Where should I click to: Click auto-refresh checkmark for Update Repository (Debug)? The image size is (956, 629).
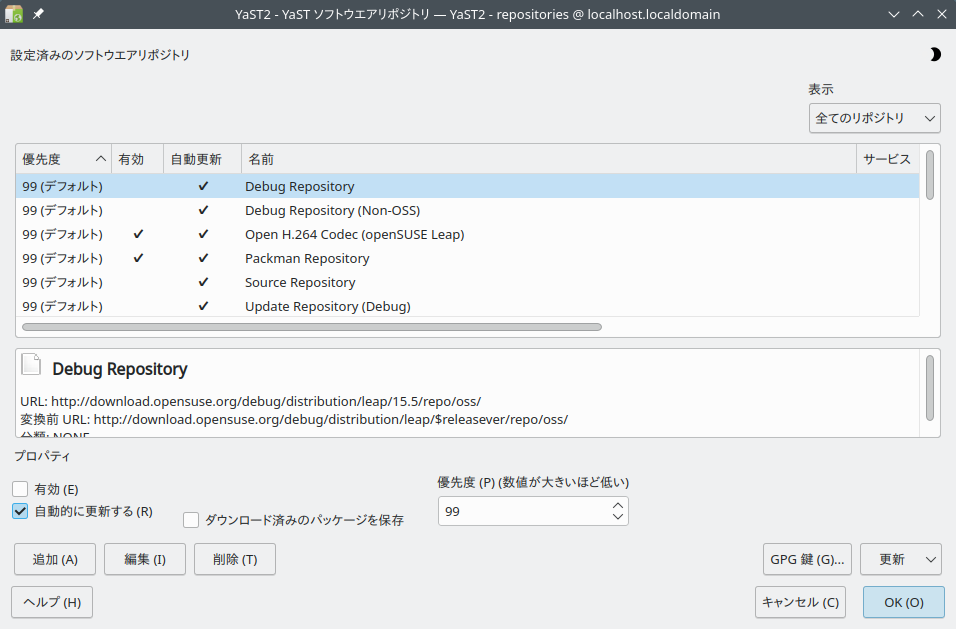(203, 306)
